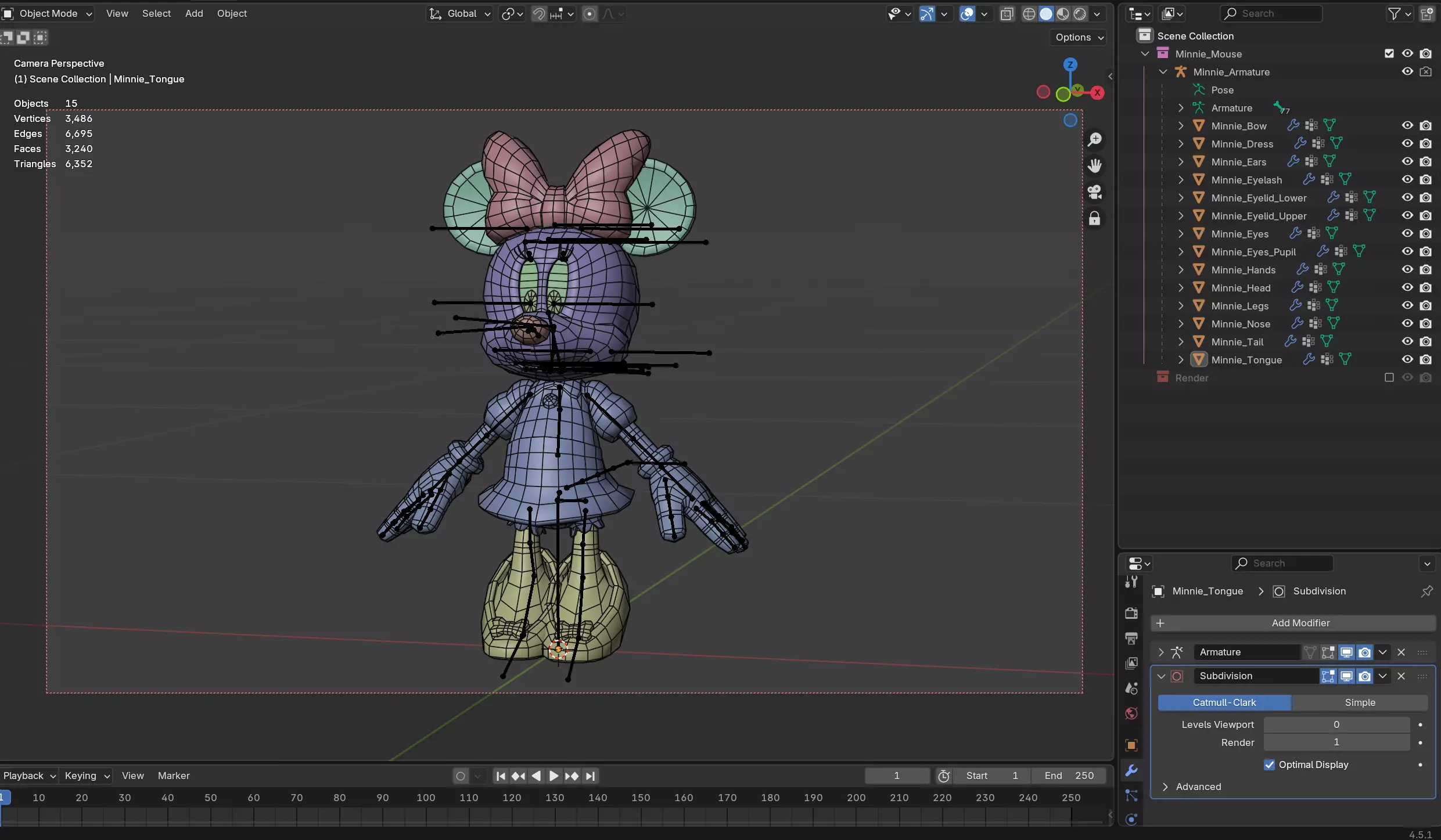The width and height of the screenshot is (1441, 840).
Task: Select rendered viewport shading sphere
Action: [x=1080, y=14]
